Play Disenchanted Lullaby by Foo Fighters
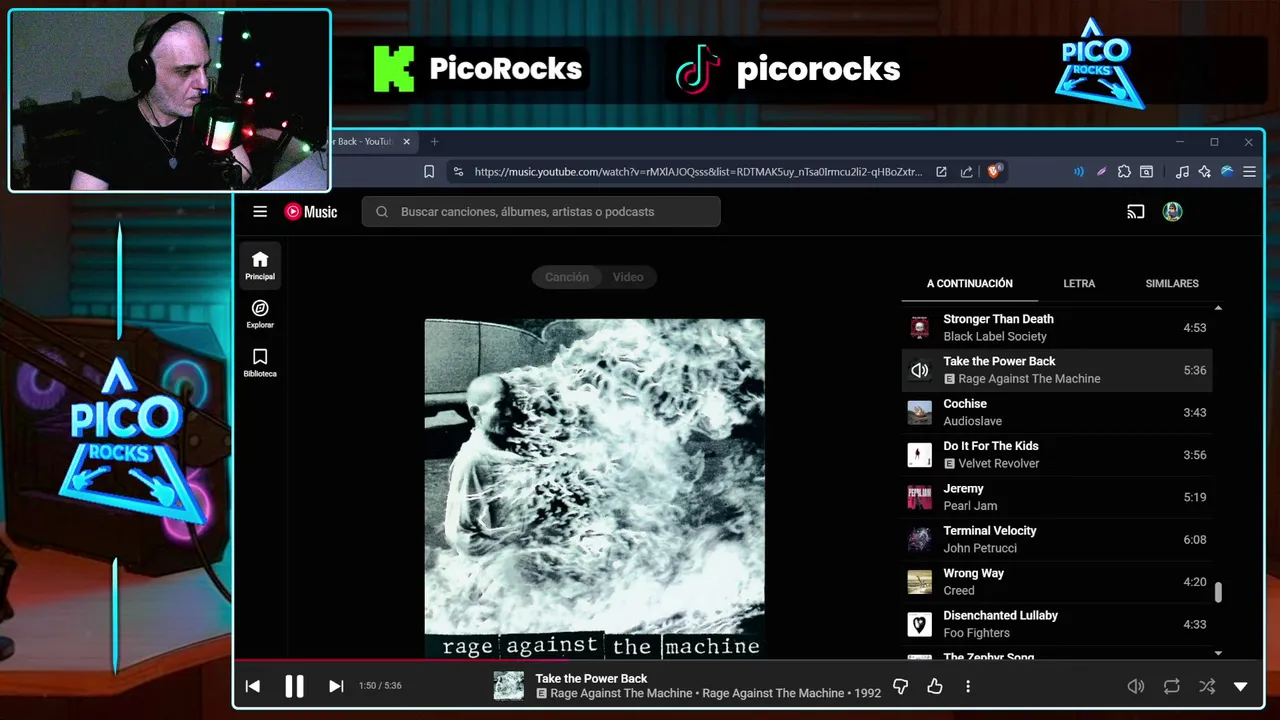 point(1057,624)
